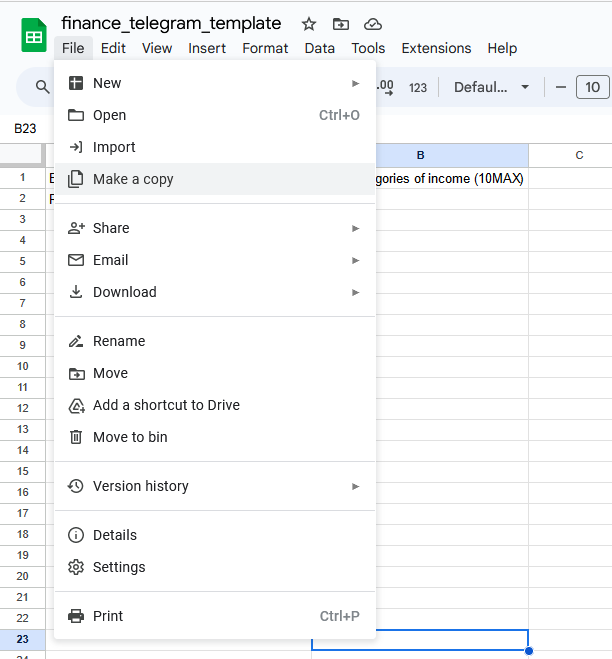This screenshot has width=612, height=659.
Task: Select row 1 header
Action: (x=23, y=178)
